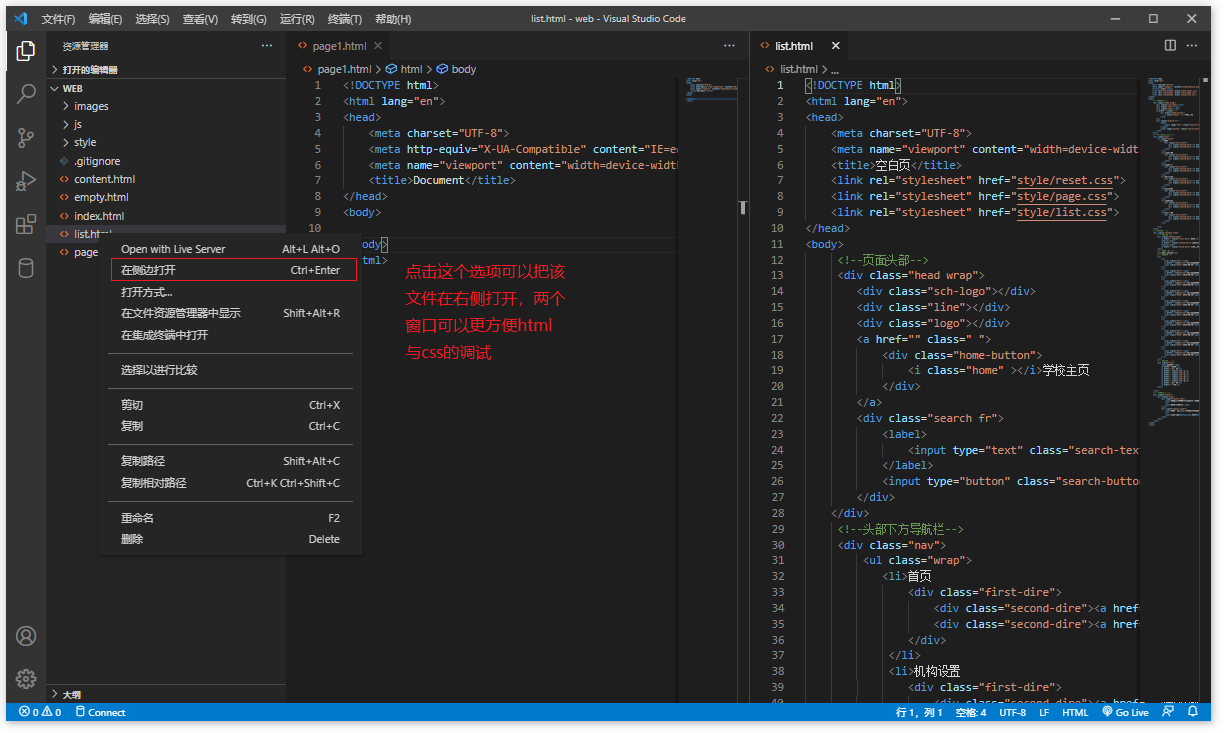This screenshot has height=733, width=1224.
Task: Click the Accounts icon in activity bar
Action: [26, 636]
